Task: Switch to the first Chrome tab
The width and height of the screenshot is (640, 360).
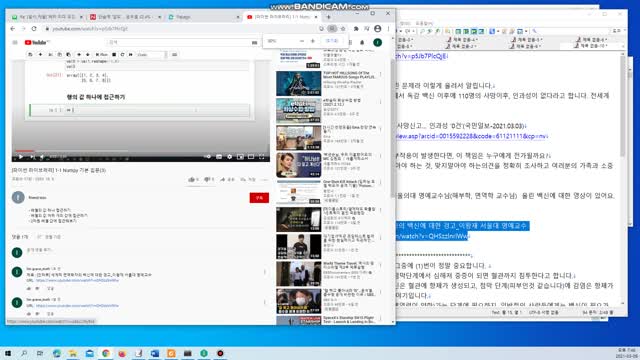Action: tap(47, 17)
